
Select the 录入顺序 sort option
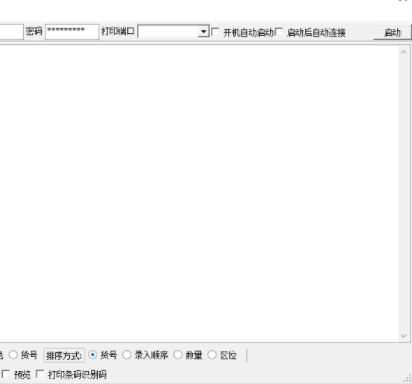[x=127, y=355]
